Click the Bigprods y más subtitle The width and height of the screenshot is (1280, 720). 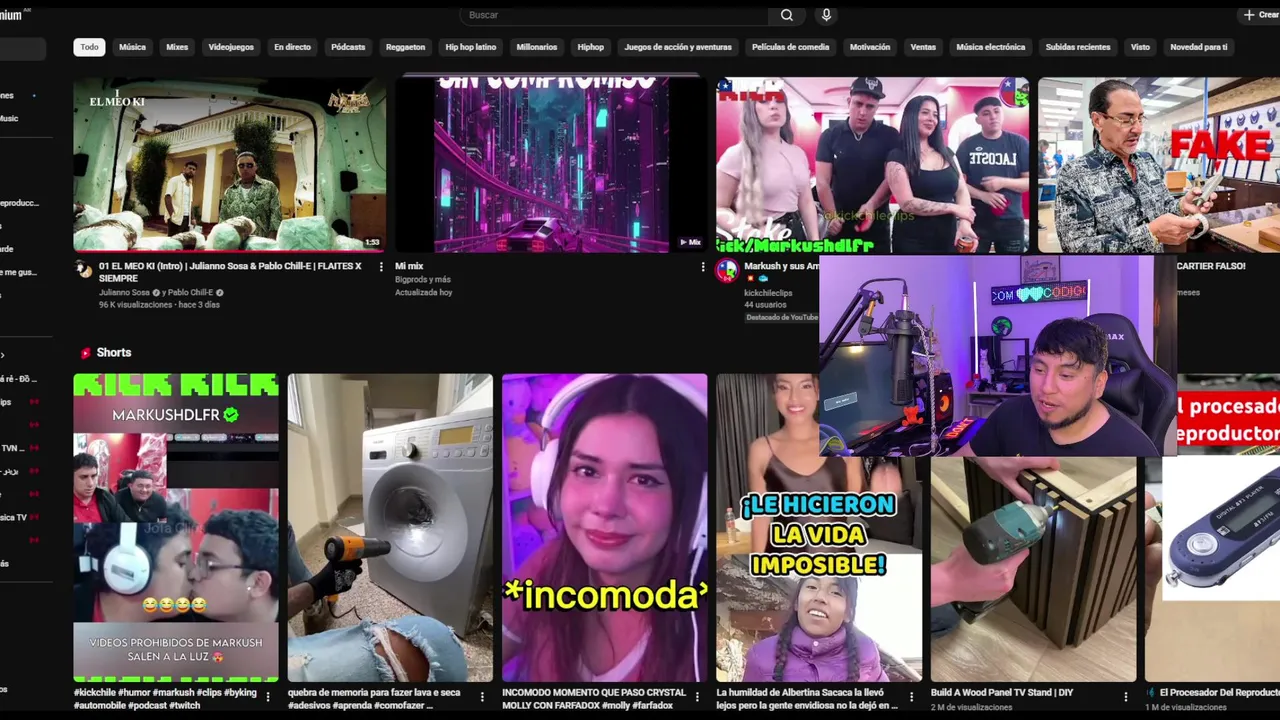[x=423, y=280]
